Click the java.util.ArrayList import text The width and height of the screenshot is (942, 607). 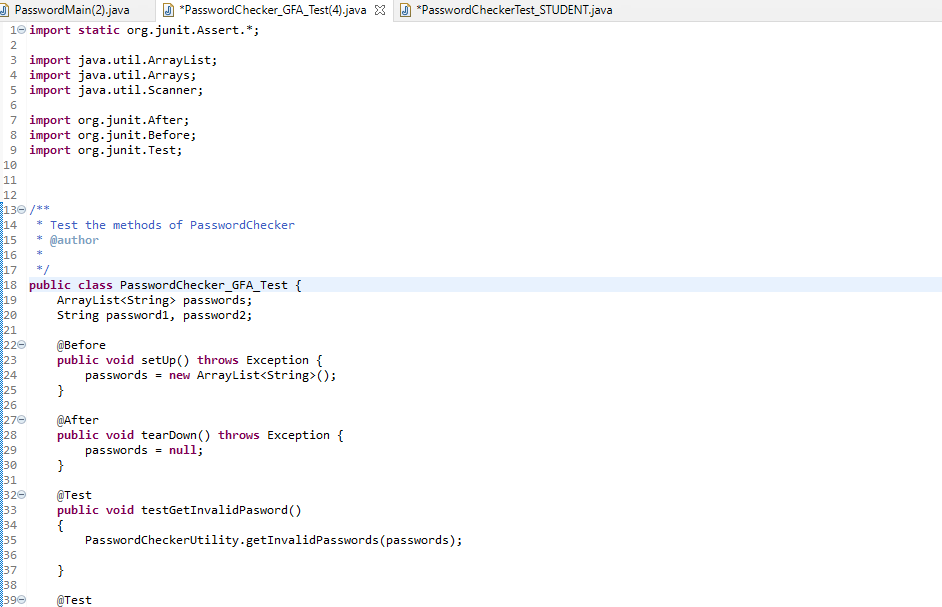(x=147, y=60)
